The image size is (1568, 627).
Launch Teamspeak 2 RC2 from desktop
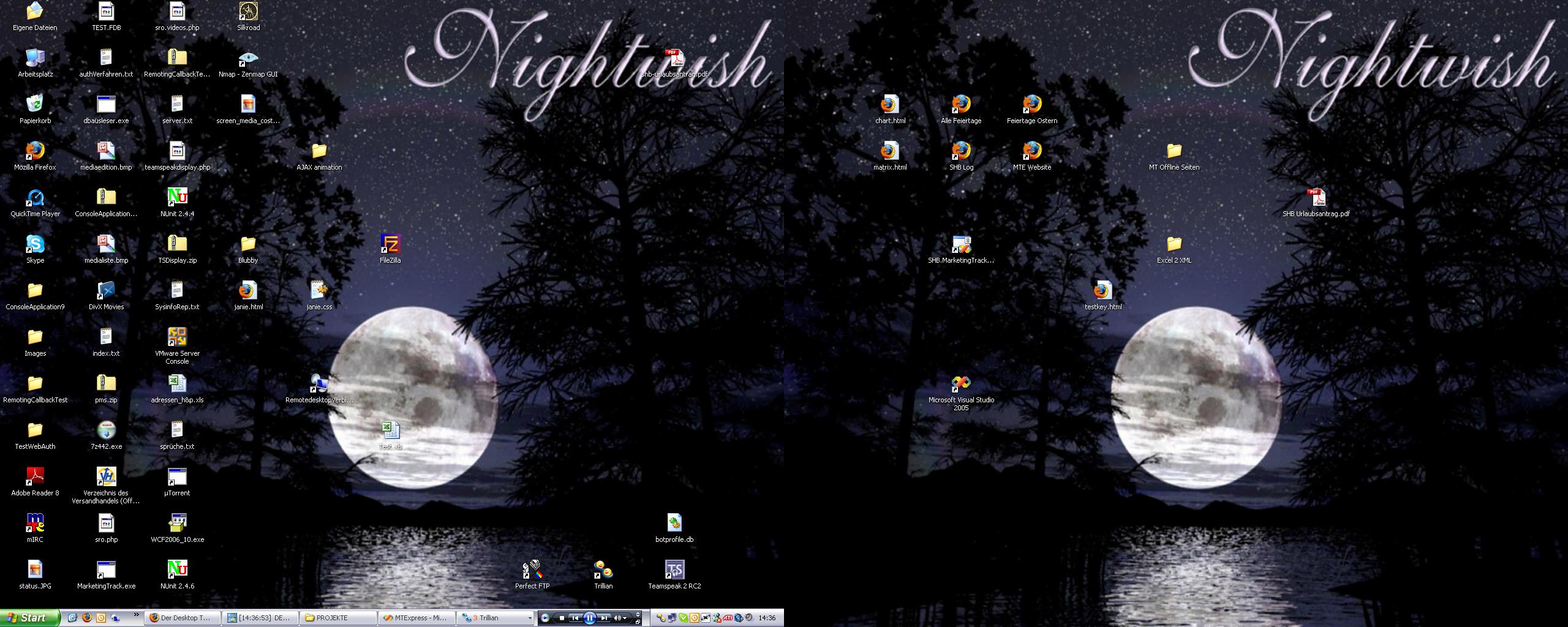click(x=674, y=570)
